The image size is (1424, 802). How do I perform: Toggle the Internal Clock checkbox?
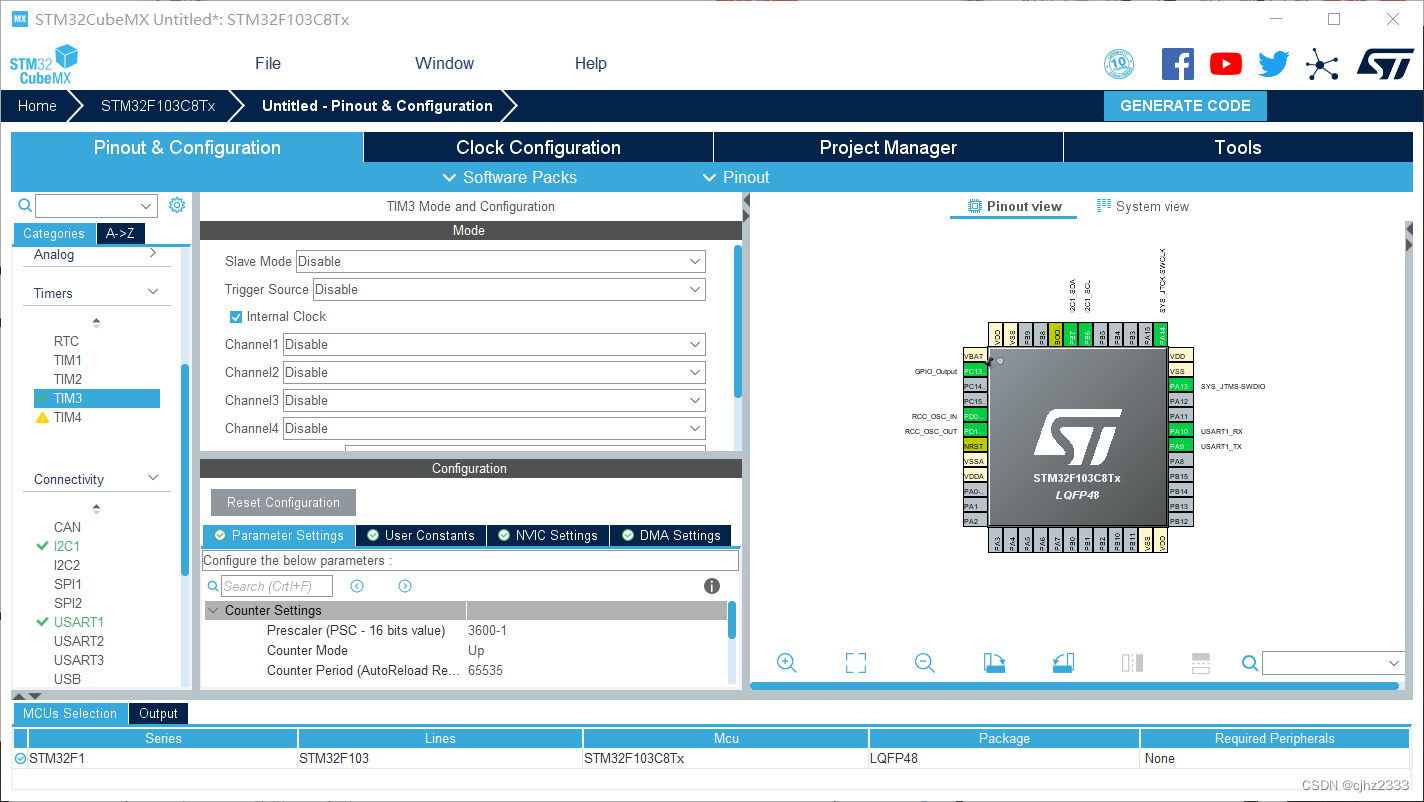(x=236, y=316)
